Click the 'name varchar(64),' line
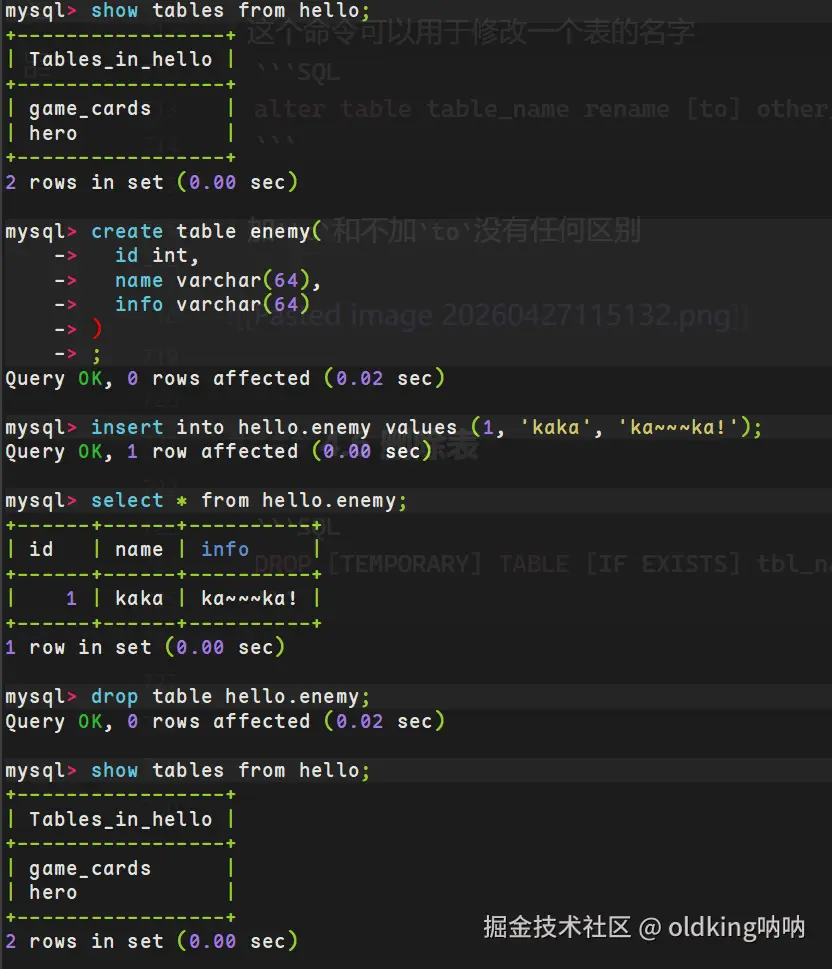 pyautogui.click(x=218, y=280)
